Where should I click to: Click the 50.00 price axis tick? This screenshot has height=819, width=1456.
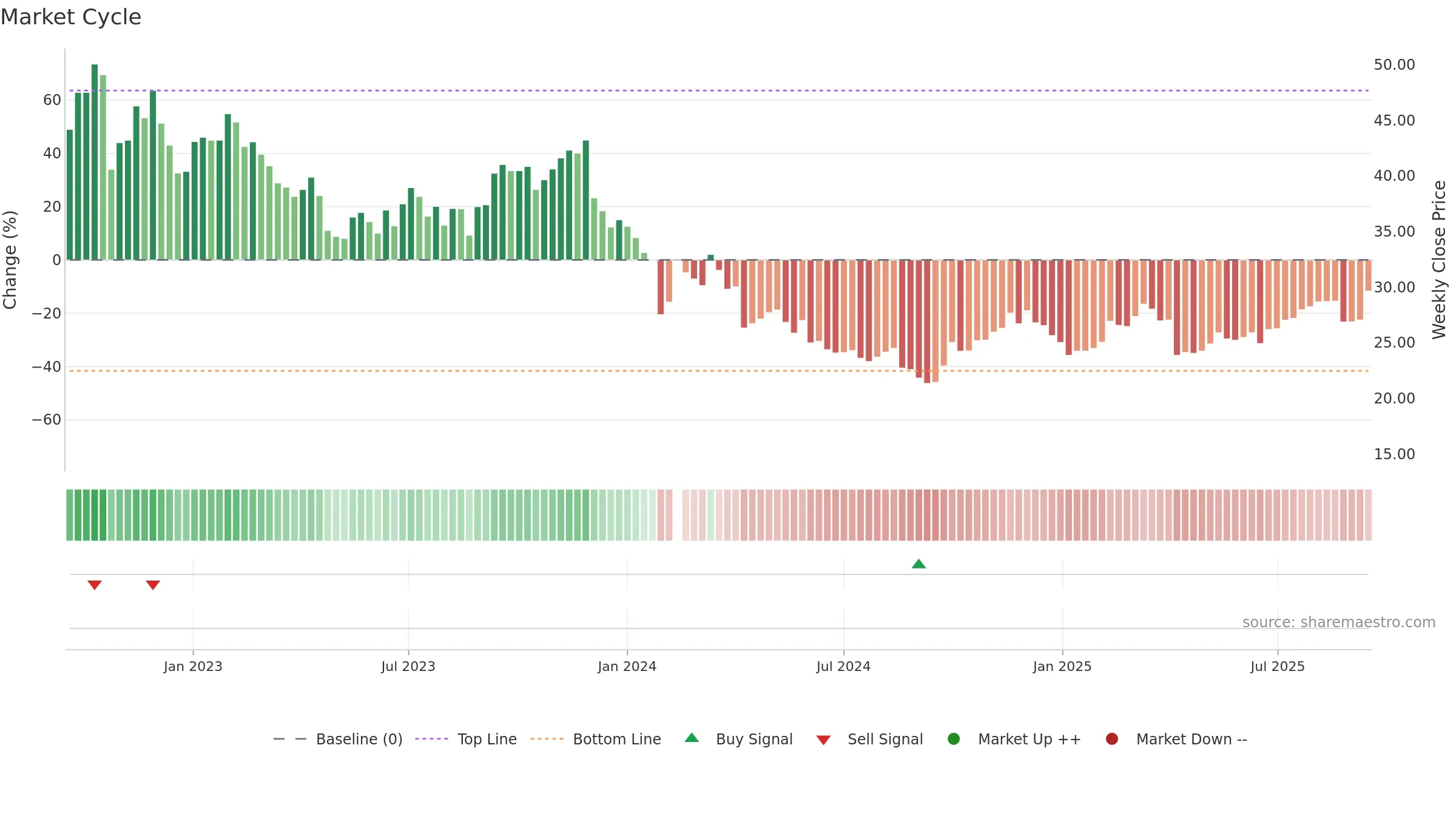[x=1394, y=65]
